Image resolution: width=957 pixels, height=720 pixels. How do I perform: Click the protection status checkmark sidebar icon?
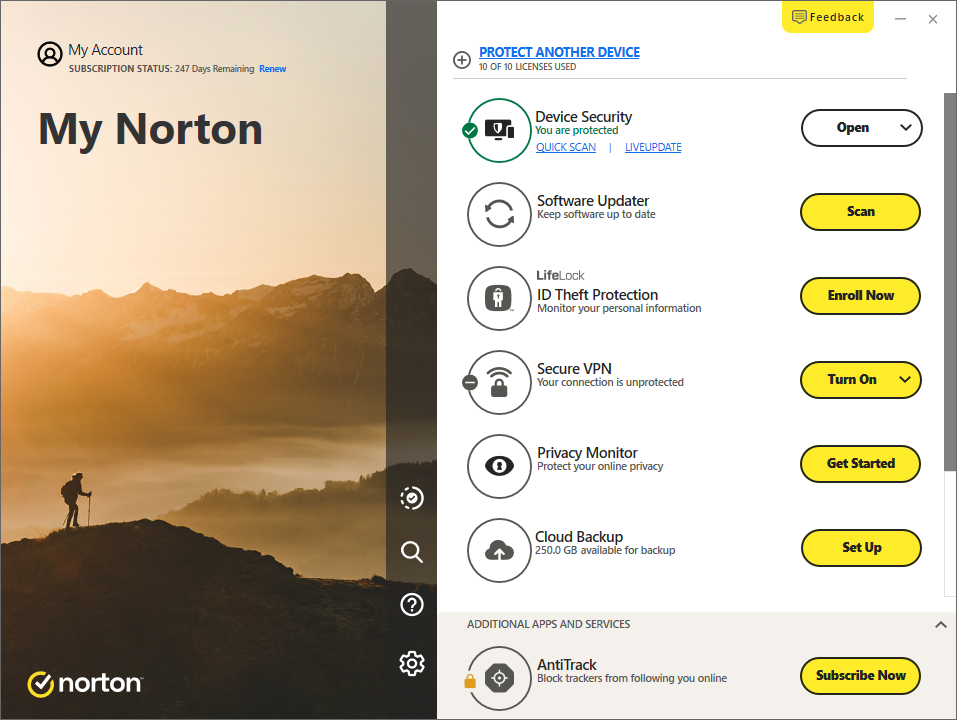[x=411, y=497]
